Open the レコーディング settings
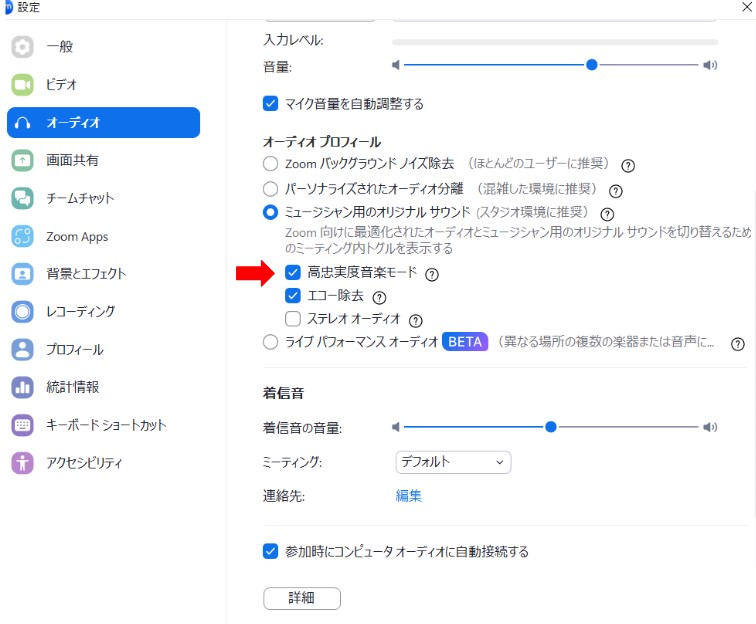Image resolution: width=756 pixels, height=624 pixels. [103, 312]
